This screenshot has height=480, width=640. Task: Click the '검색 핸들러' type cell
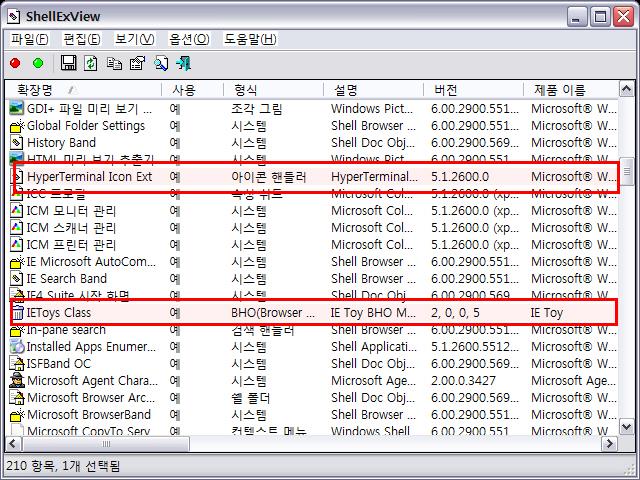262,330
